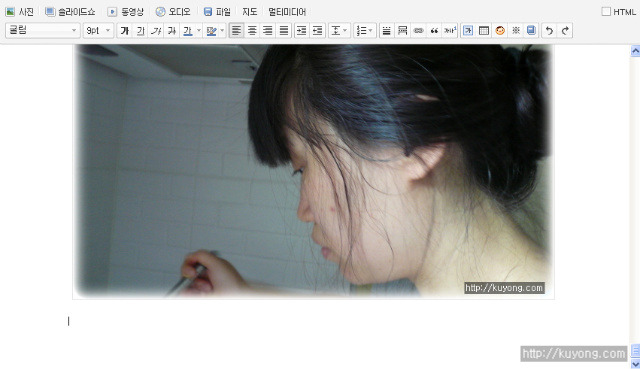Viewport: 640px width, 369px height.
Task: Insert a footnote with 가나 icon
Action: [450, 31]
